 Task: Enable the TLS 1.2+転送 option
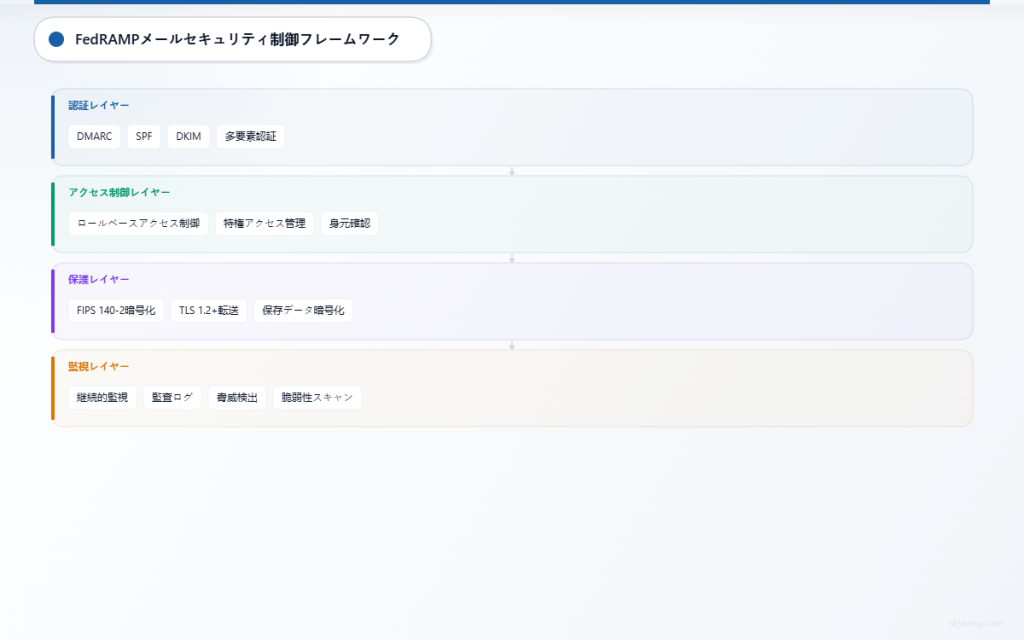[207, 310]
